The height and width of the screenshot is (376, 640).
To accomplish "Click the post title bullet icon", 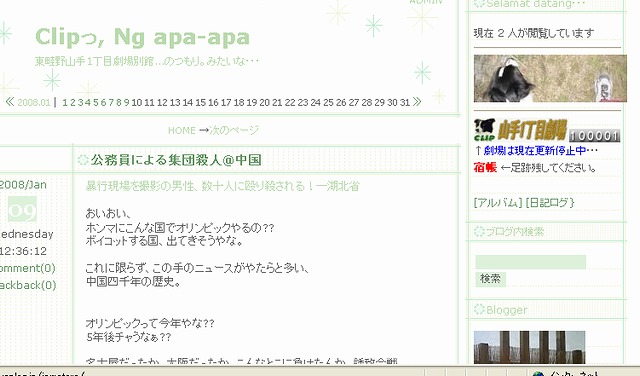I will pos(83,160).
